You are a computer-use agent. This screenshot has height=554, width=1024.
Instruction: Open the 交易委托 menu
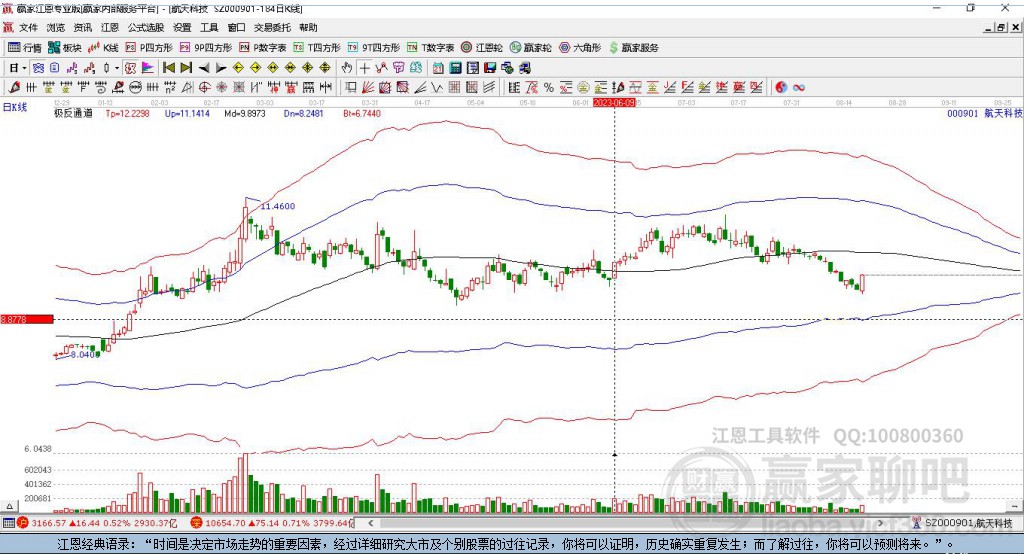click(272, 27)
